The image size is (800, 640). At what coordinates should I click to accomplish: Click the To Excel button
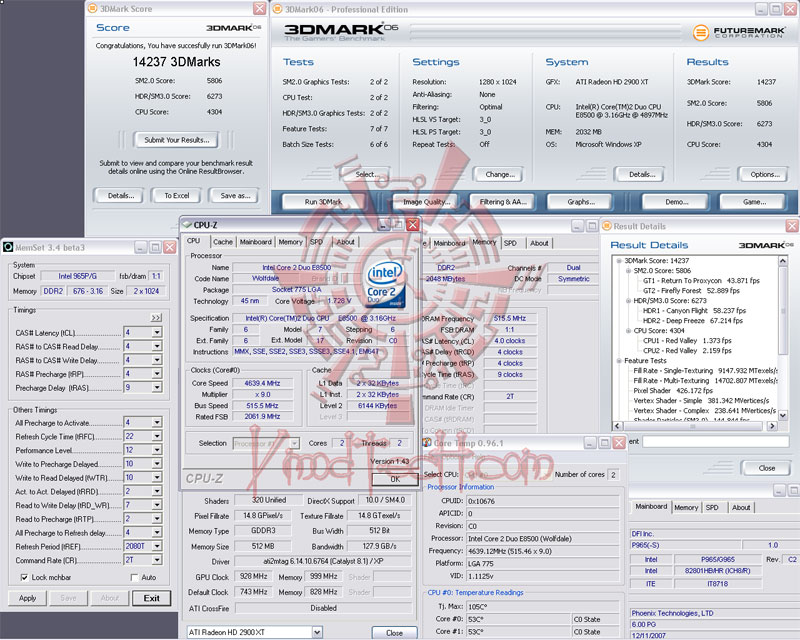tap(177, 195)
